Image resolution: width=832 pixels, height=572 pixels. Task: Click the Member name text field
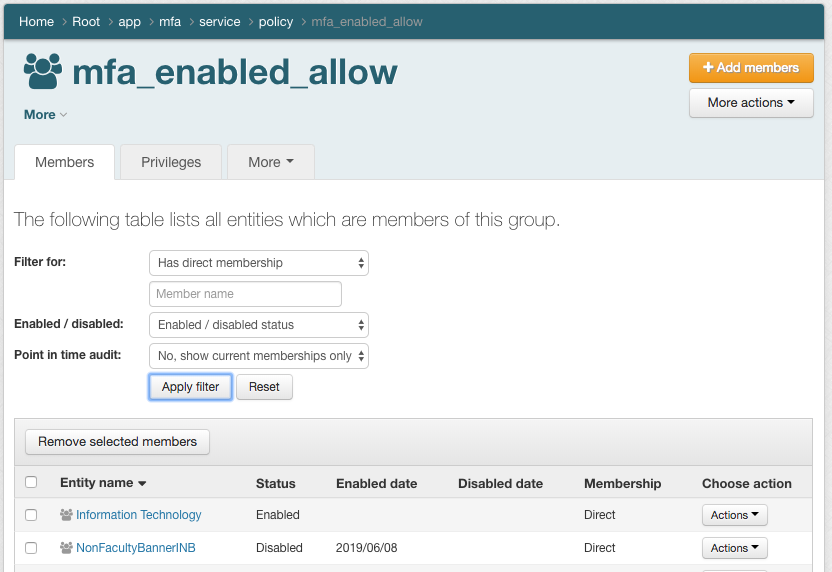pyautogui.click(x=245, y=294)
